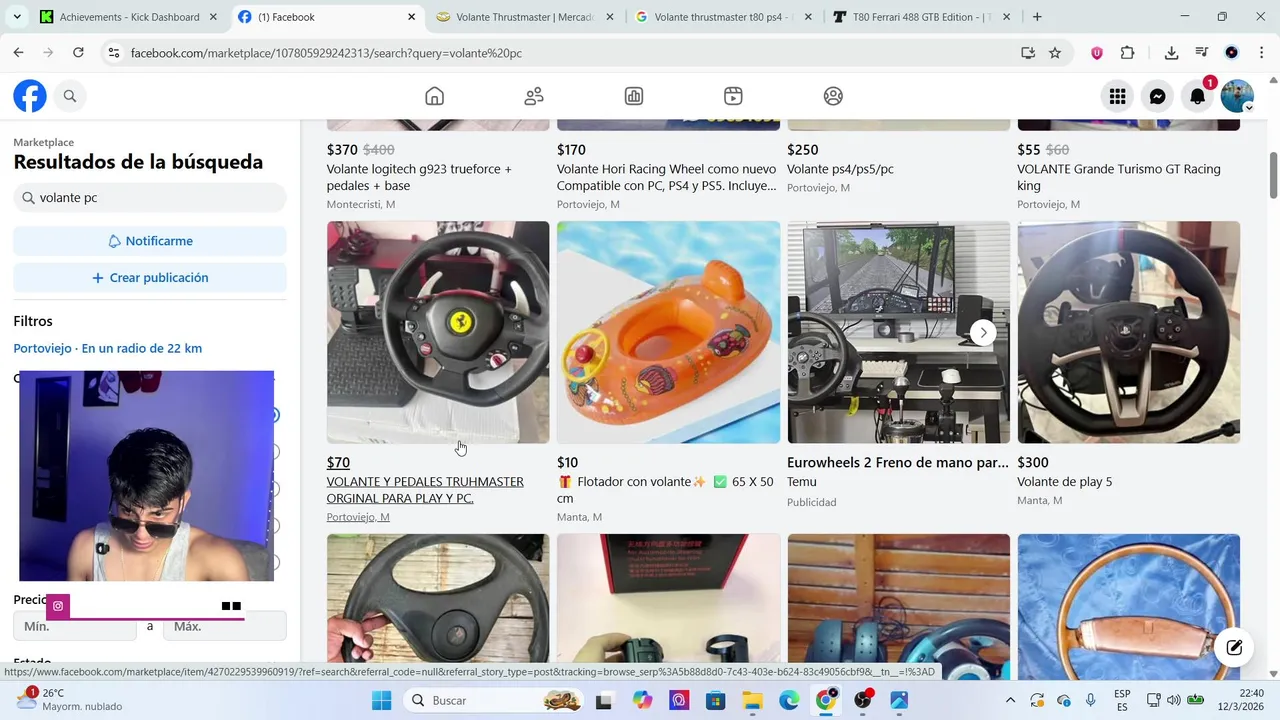Open the Friends icon in top nav
This screenshot has width=1280, height=720.
click(x=534, y=96)
